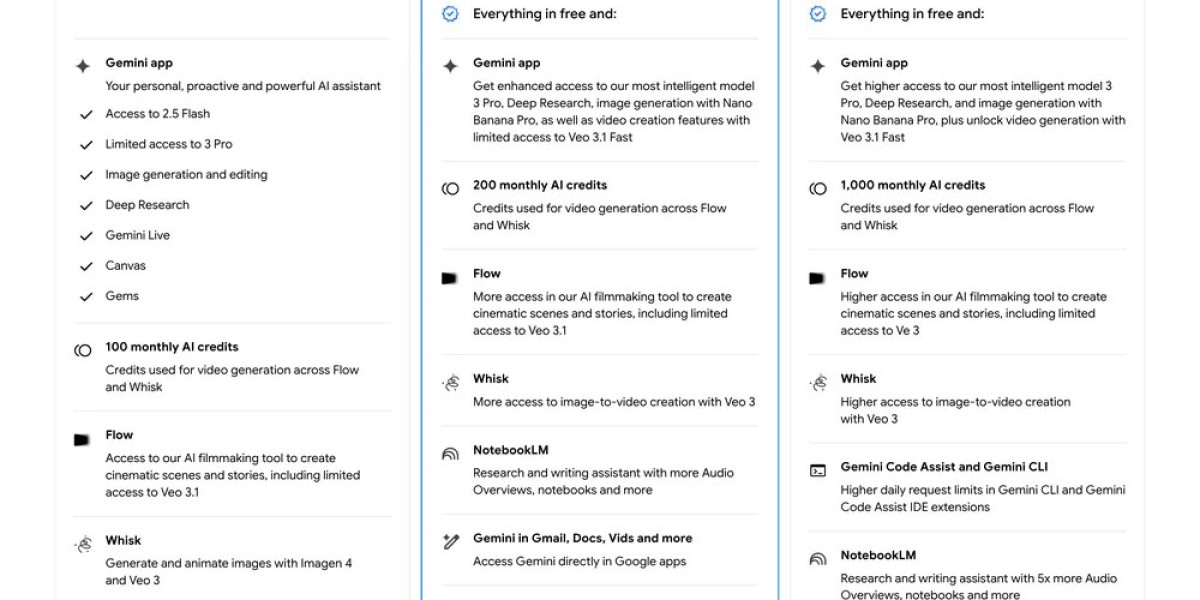The image size is (1200, 600).
Task: Click the Flow icon in the middle column
Action: (449, 278)
